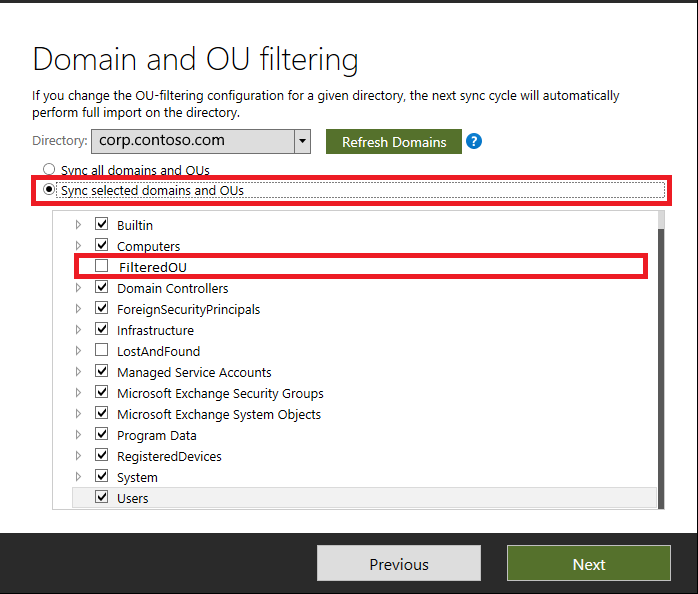Uncheck the RegisteredDevices checkbox
This screenshot has width=698, height=594.
[101, 455]
